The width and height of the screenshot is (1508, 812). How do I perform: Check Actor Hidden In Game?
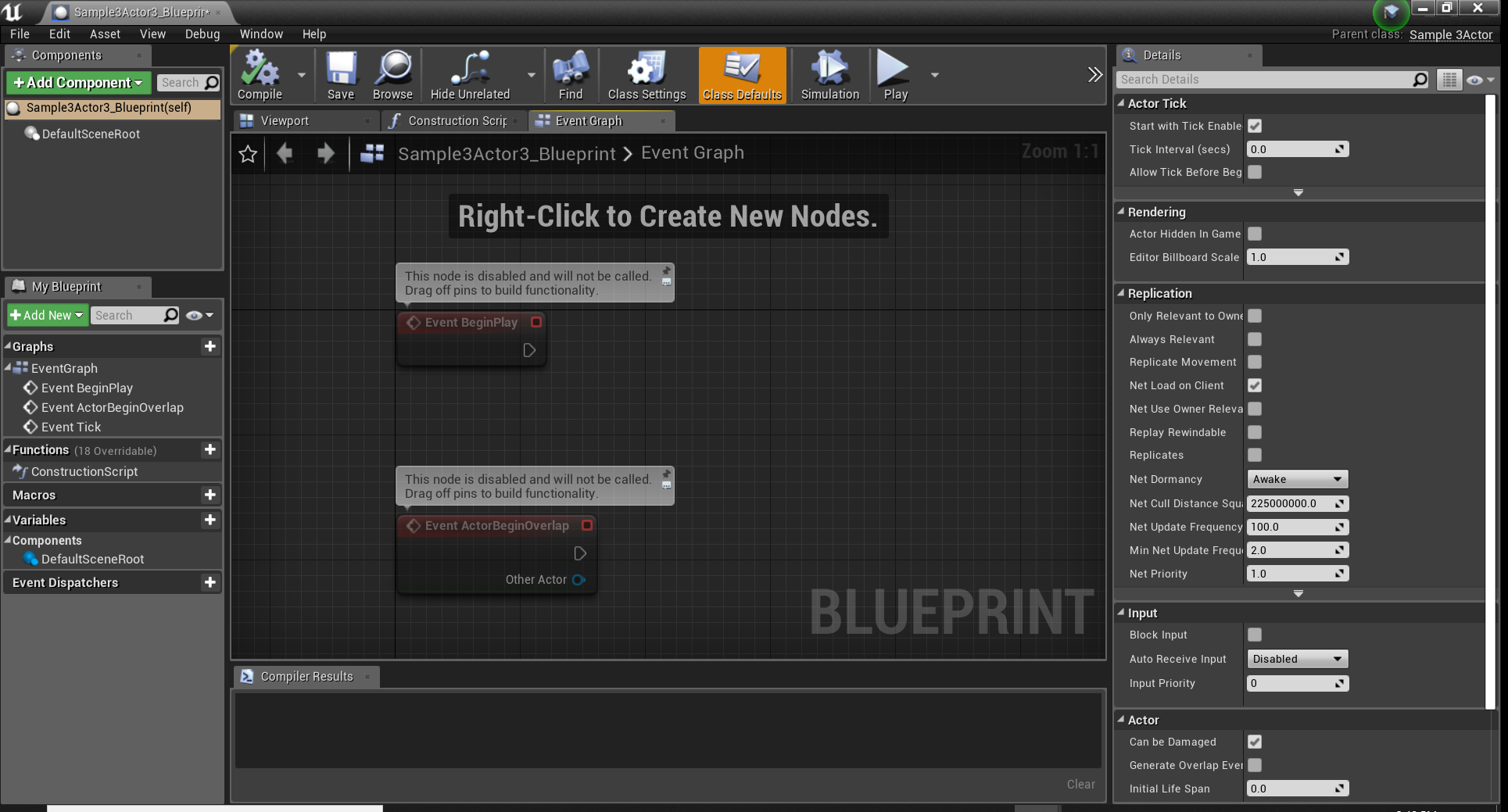click(1255, 234)
